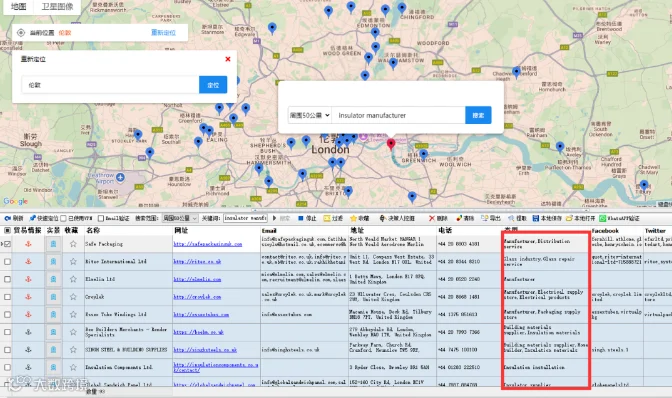Click the 重新定位 relocate link
672x398 pixels.
(163, 33)
